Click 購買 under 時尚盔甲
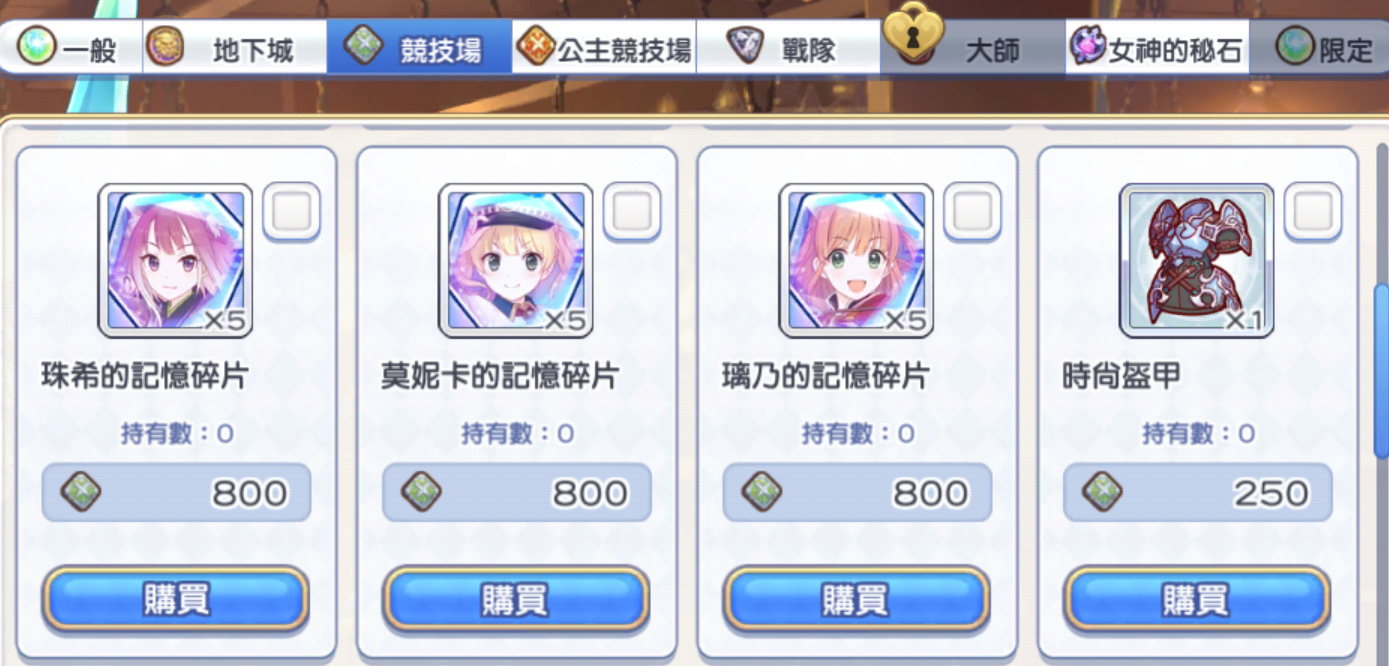The image size is (1389, 666). tap(1197, 599)
